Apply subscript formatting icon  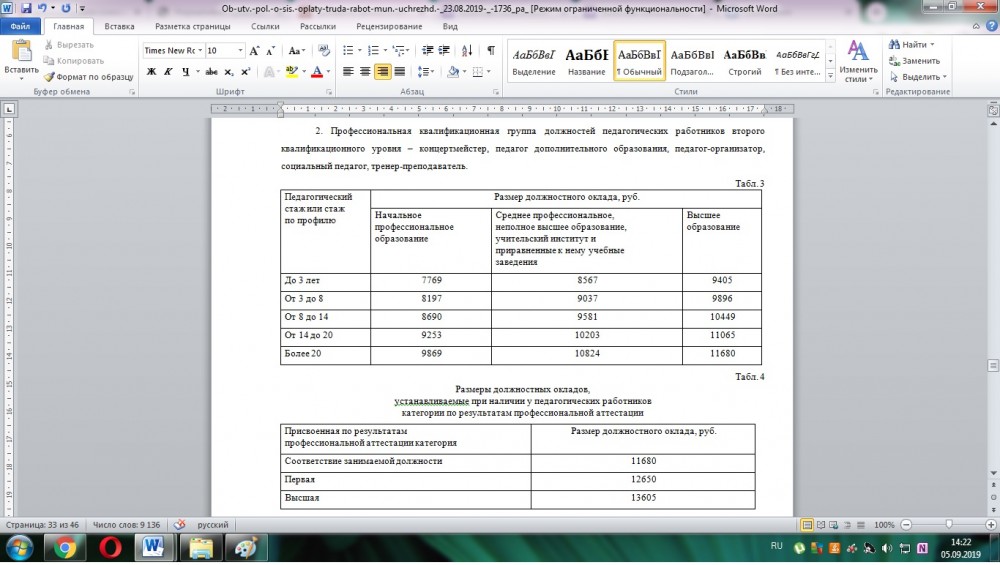pyautogui.click(x=230, y=72)
